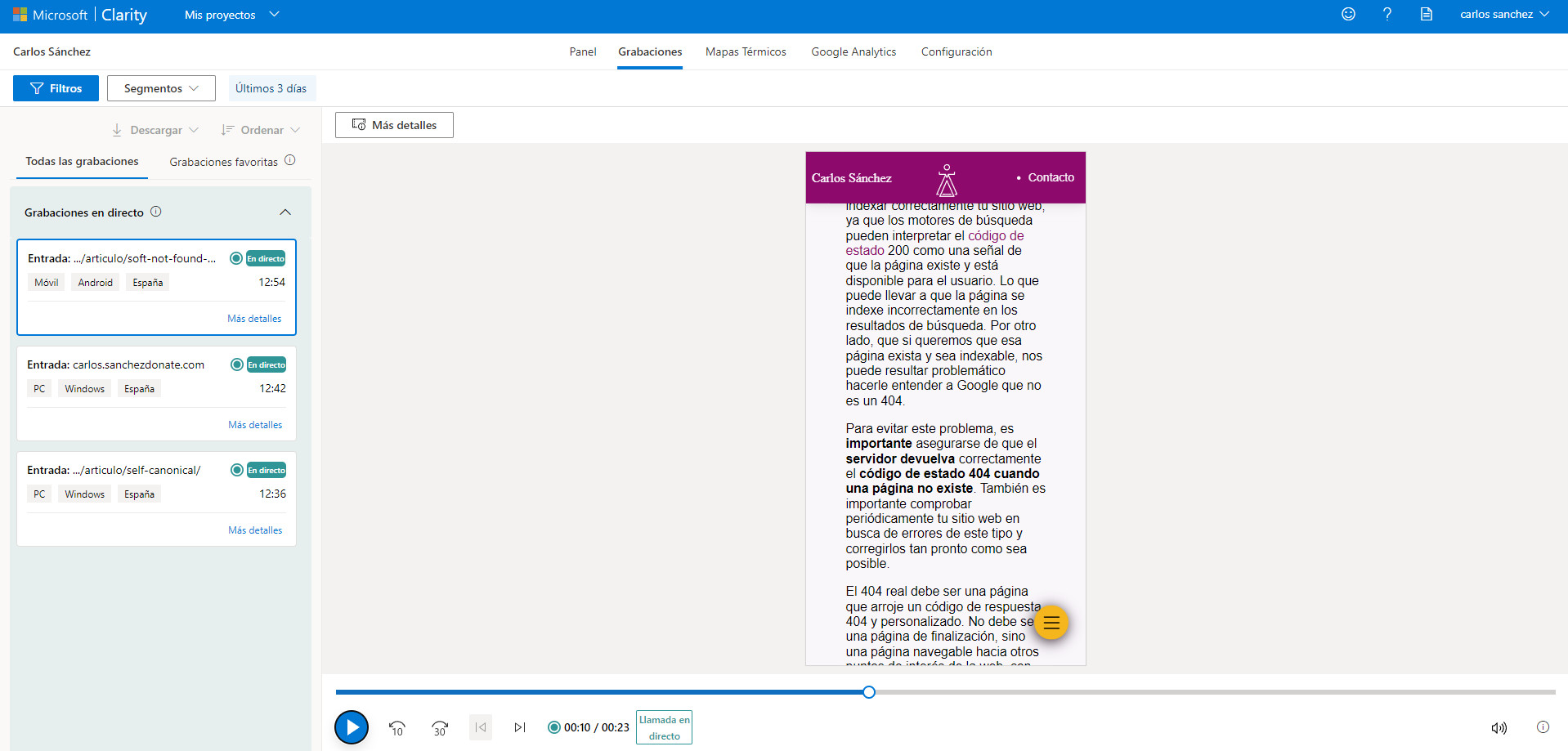
Task: Tap the yellow hamburger menu in preview
Action: coord(1051,623)
